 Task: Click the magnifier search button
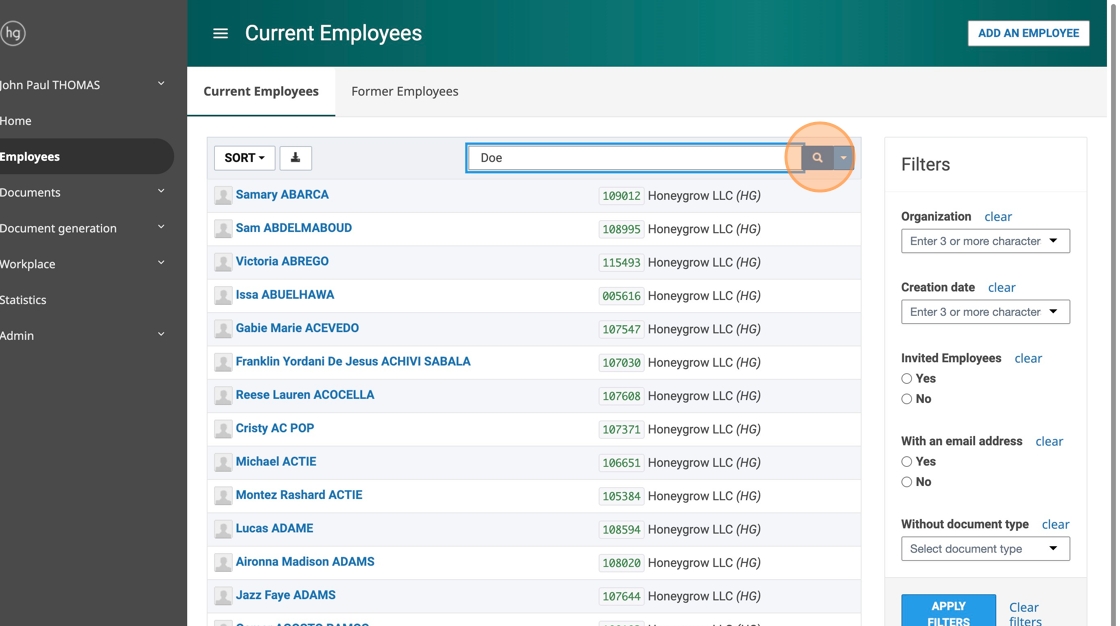(x=817, y=158)
